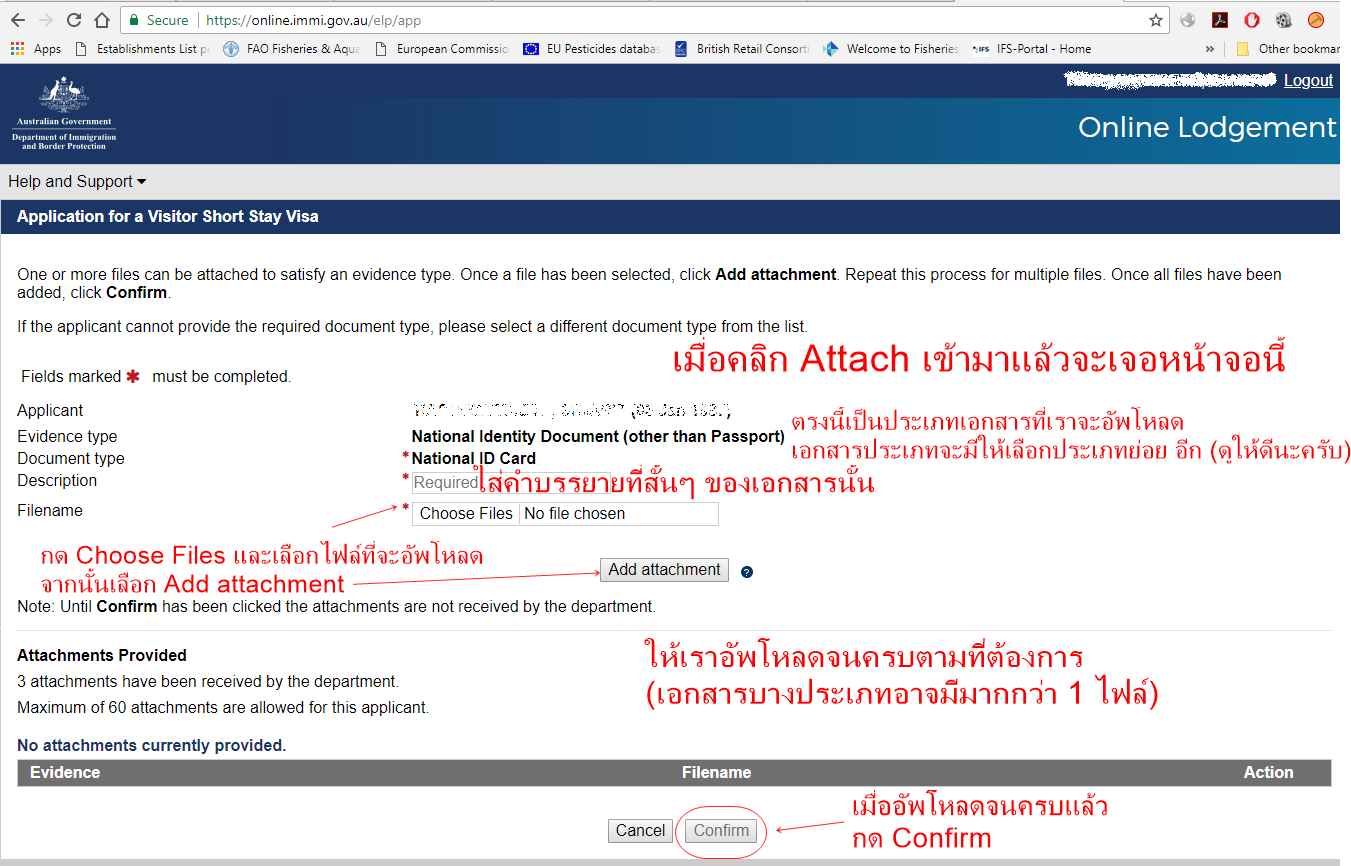1351x866 pixels.
Task: Focus the Description text field
Action: pyautogui.click(x=445, y=483)
